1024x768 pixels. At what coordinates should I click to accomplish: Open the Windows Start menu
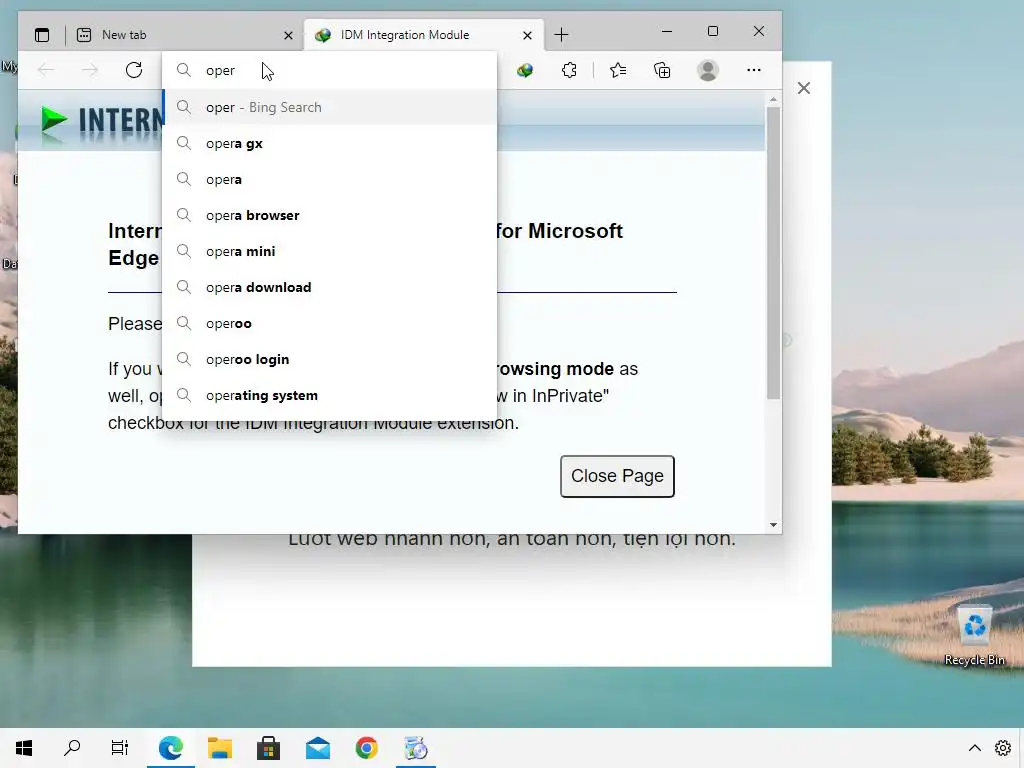click(x=24, y=748)
